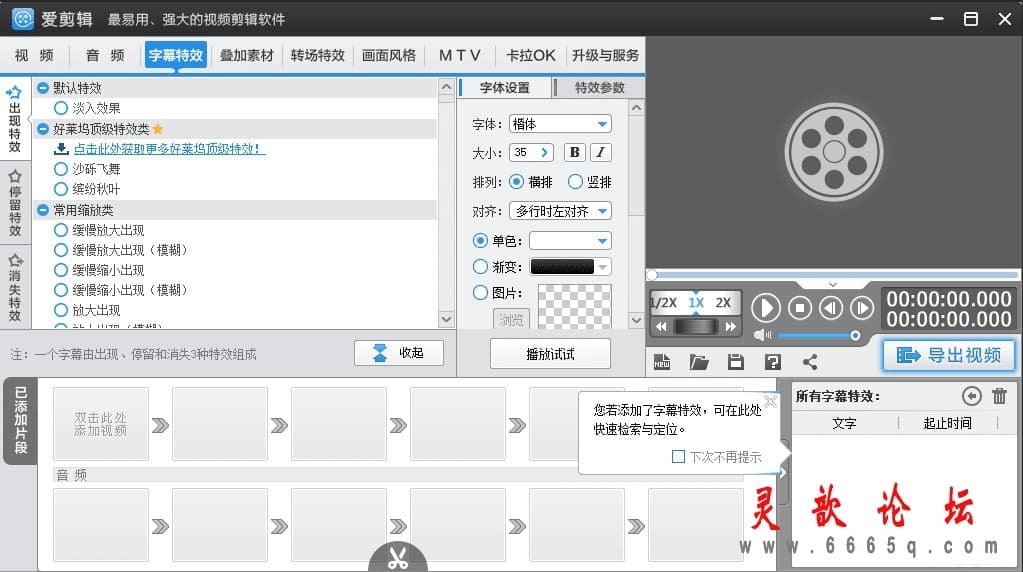
Task: Close the subtitle hint tooltip
Action: (771, 401)
